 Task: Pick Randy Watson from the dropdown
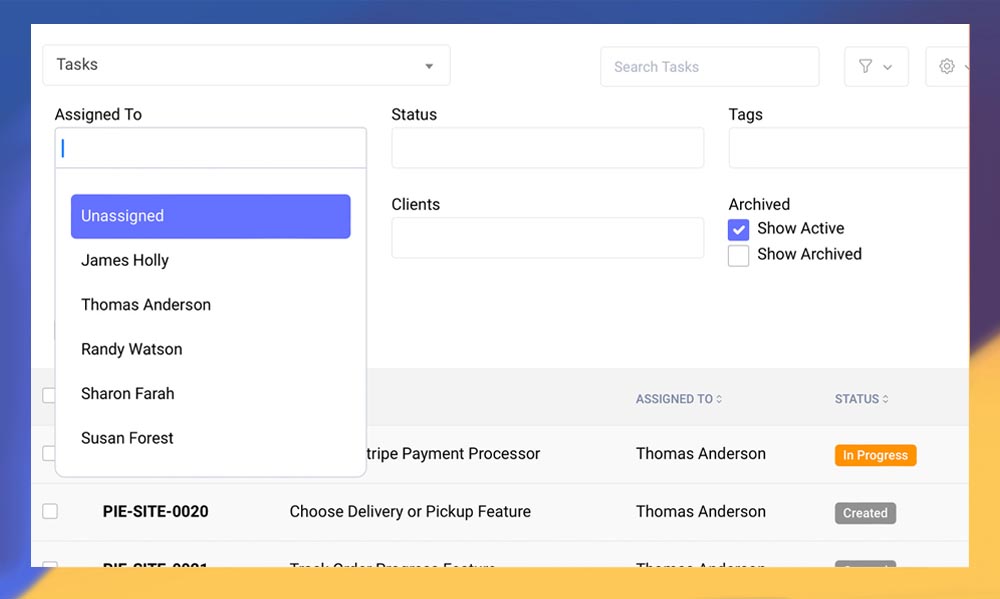[x=132, y=349]
